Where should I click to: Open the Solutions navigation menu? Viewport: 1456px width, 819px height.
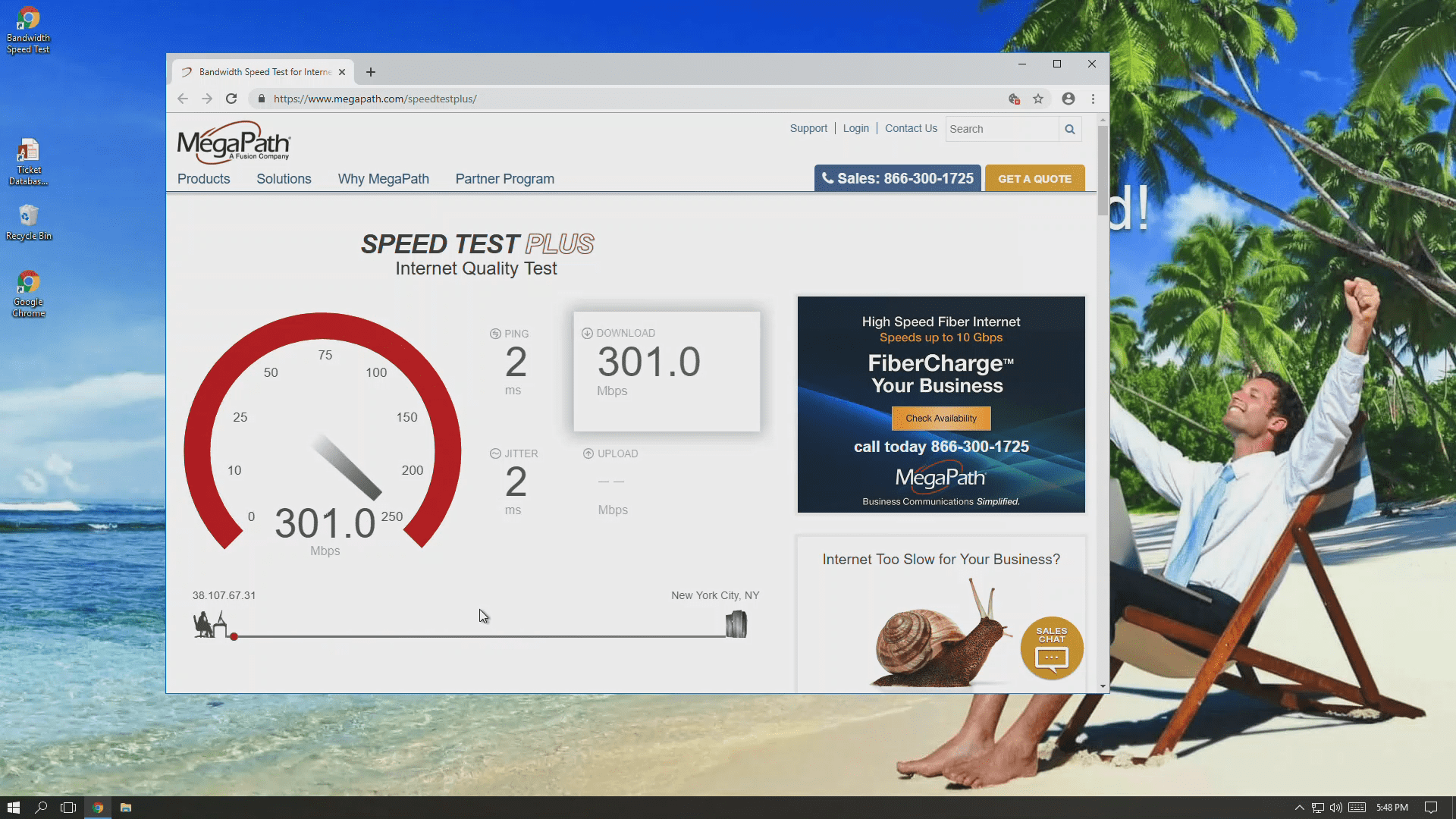[284, 179]
